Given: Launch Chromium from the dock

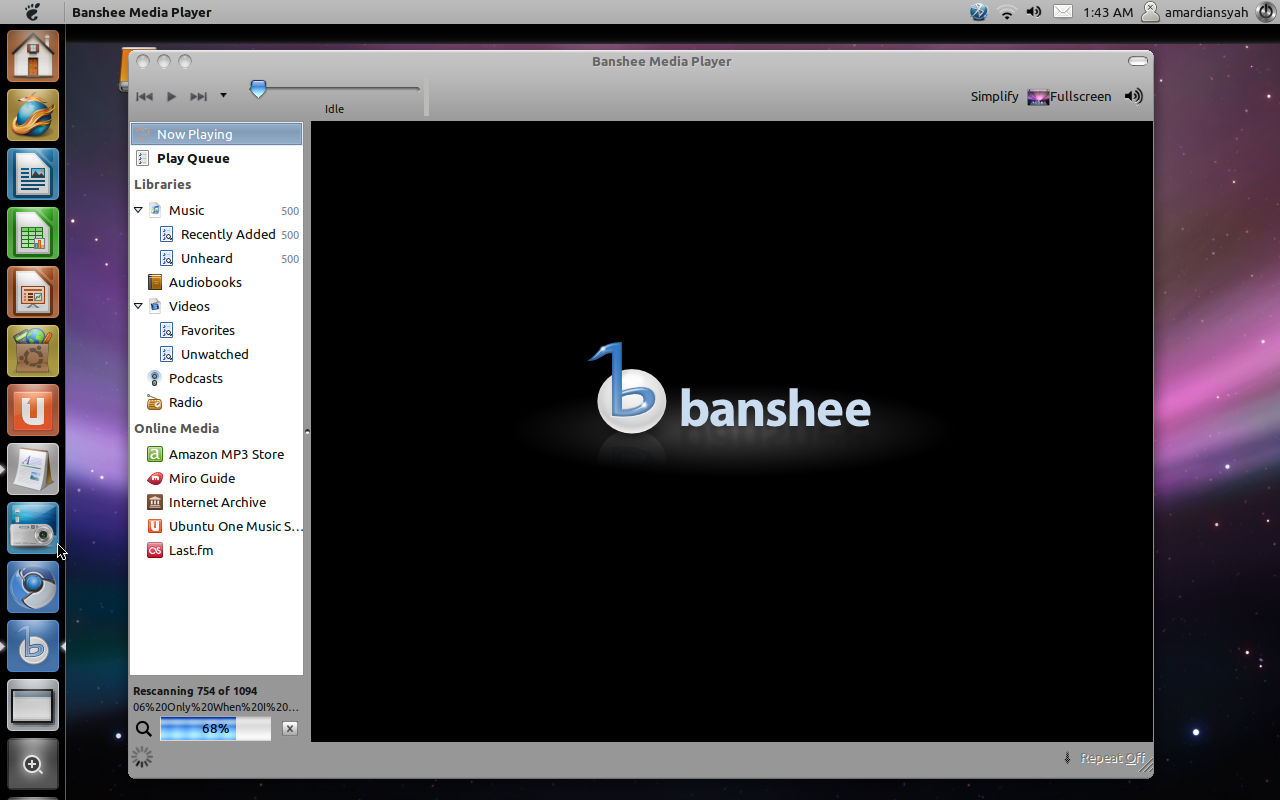Looking at the screenshot, I should click(33, 587).
